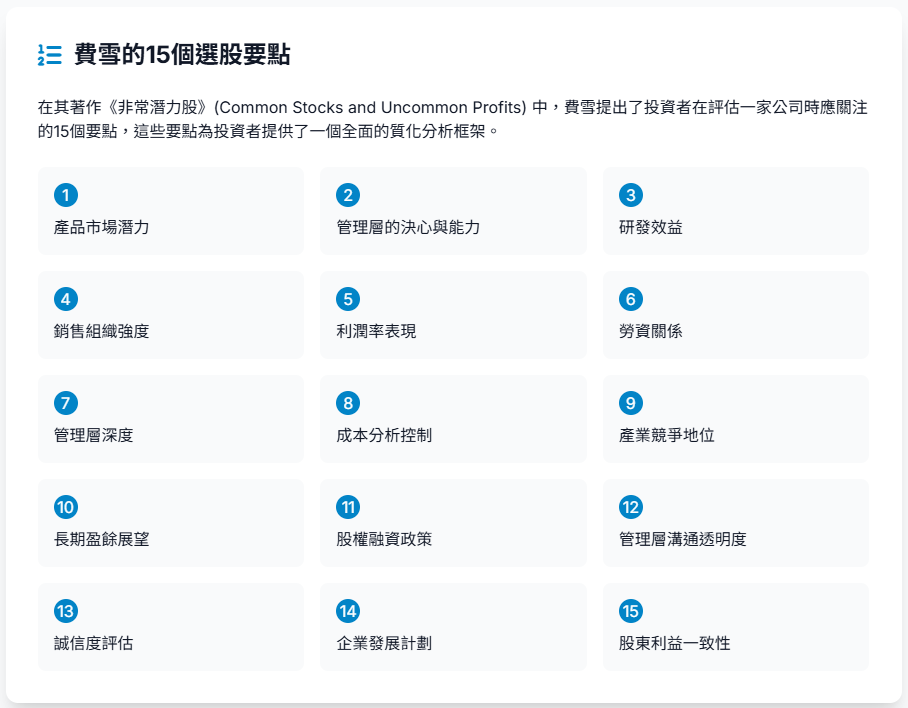Click the number 8 badge icon

(348, 403)
